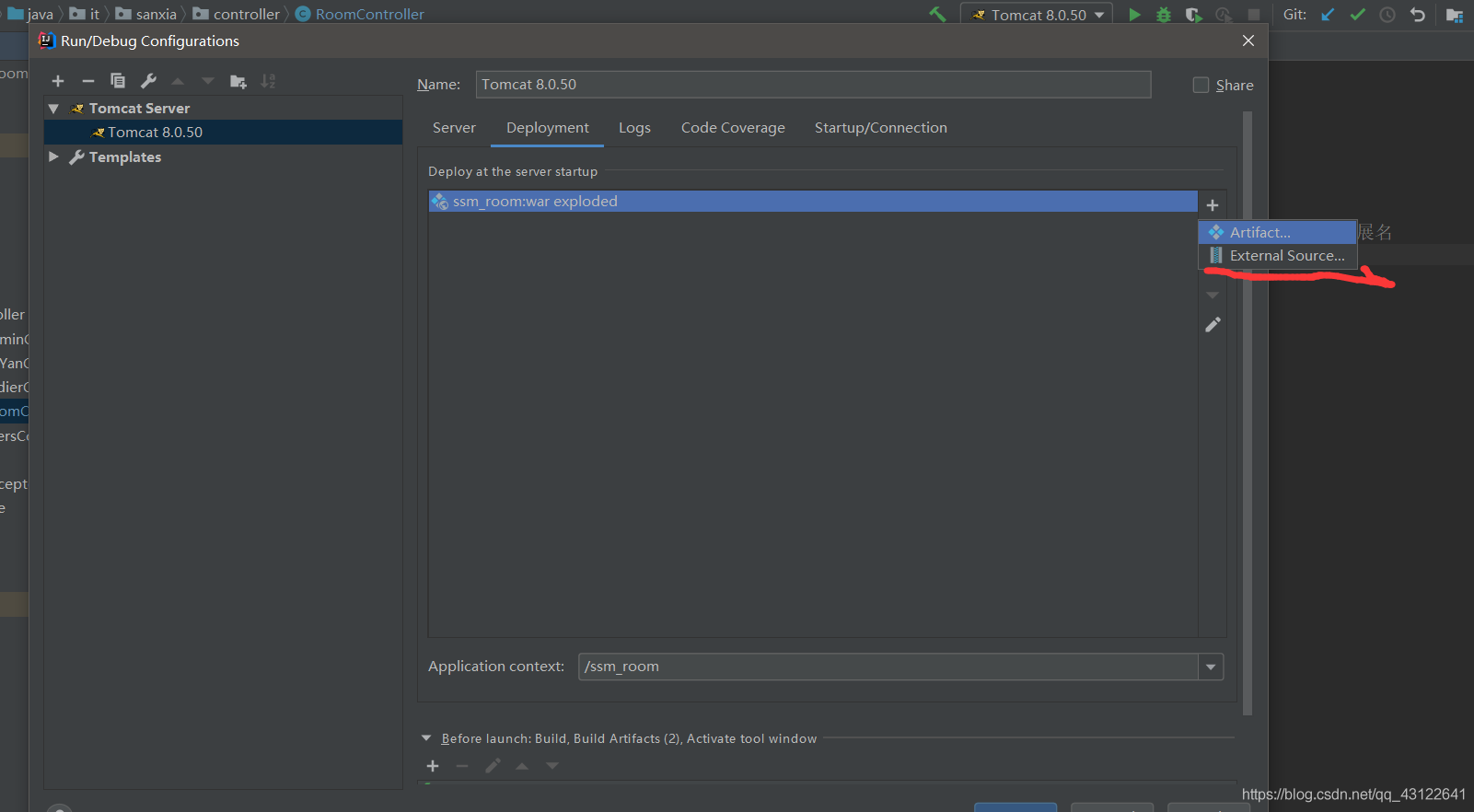Open the it breadcrumb folder

pos(85,14)
